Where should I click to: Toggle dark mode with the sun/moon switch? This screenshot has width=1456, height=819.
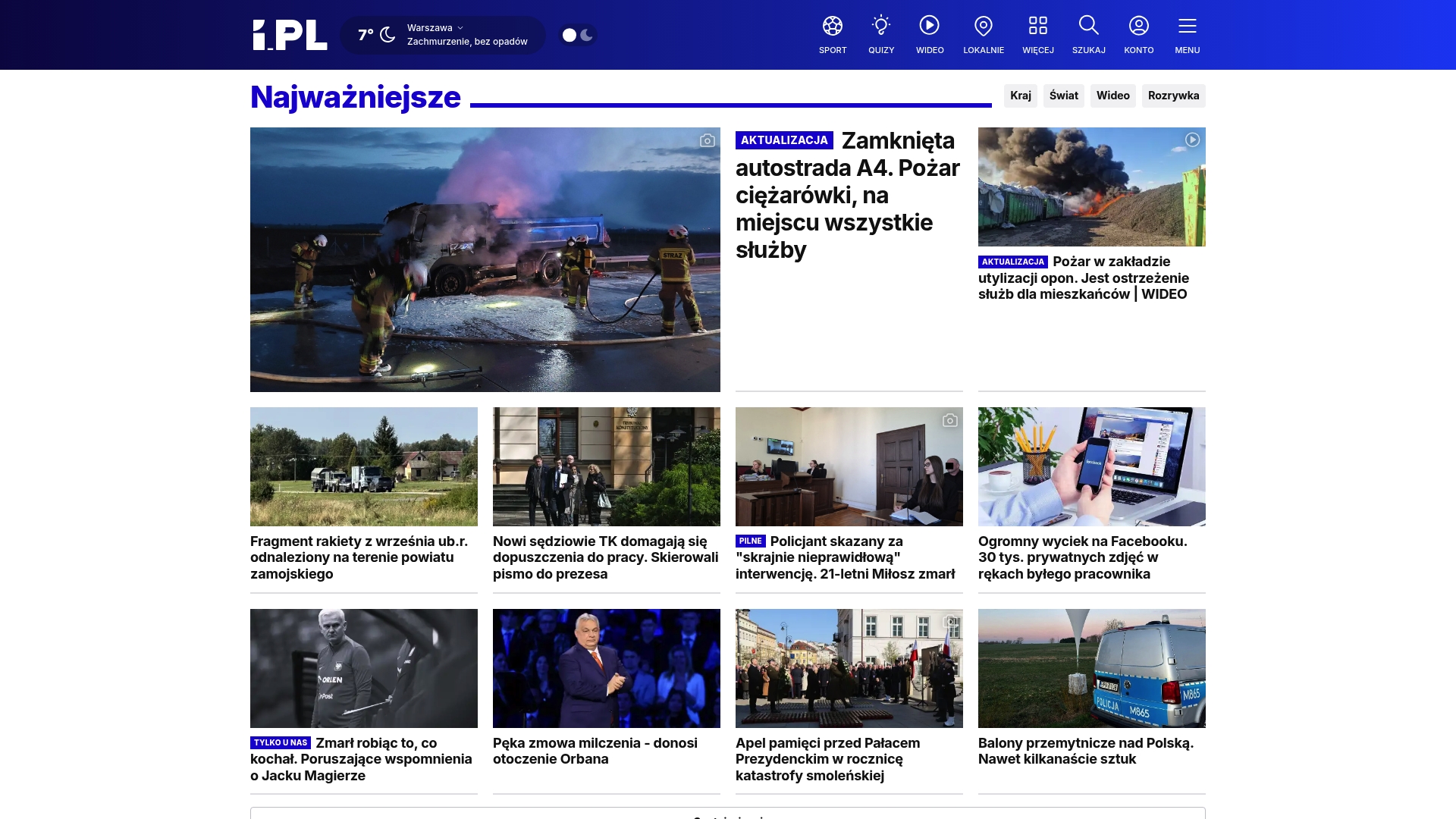click(x=578, y=35)
